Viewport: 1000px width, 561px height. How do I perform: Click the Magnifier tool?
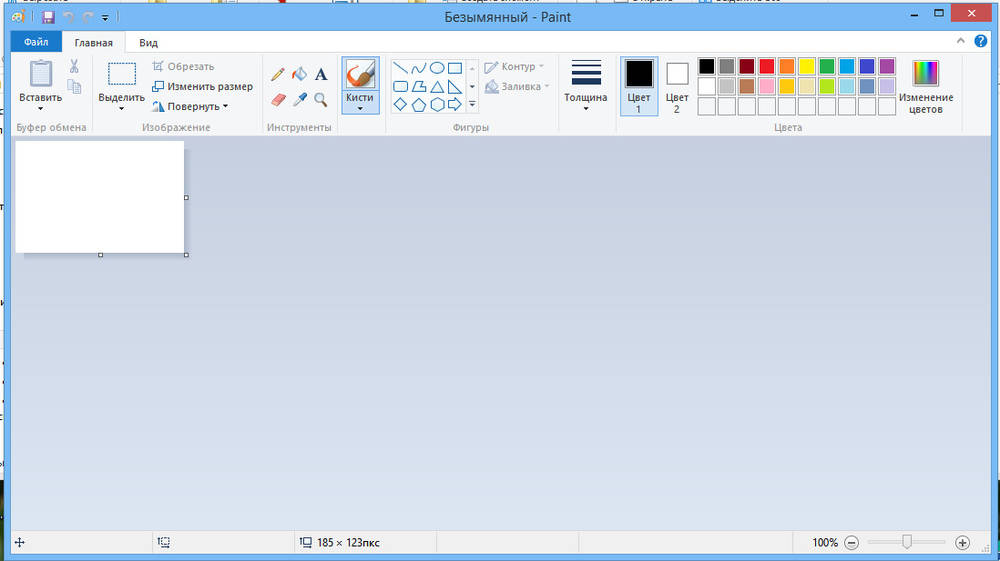(321, 99)
